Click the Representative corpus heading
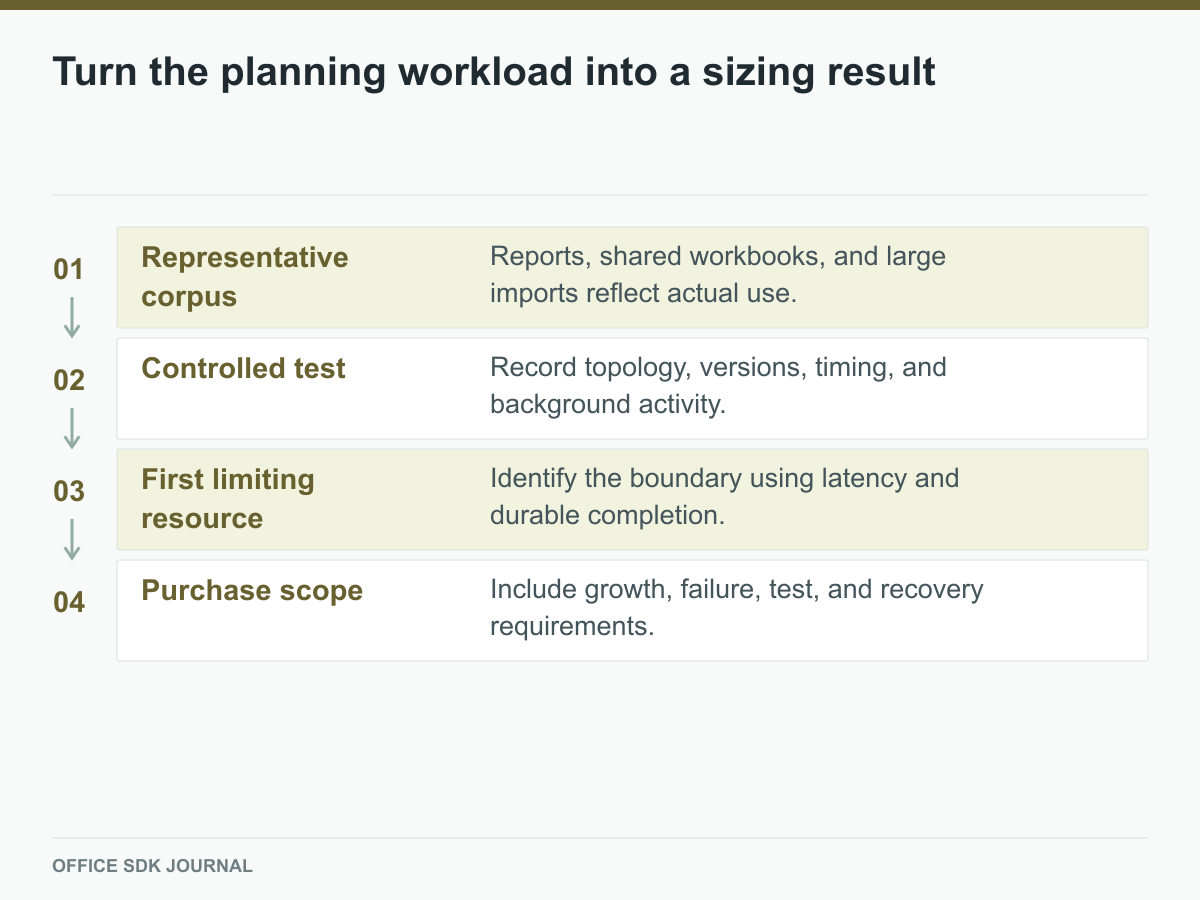Image resolution: width=1200 pixels, height=900 pixels. pyautogui.click(x=245, y=277)
